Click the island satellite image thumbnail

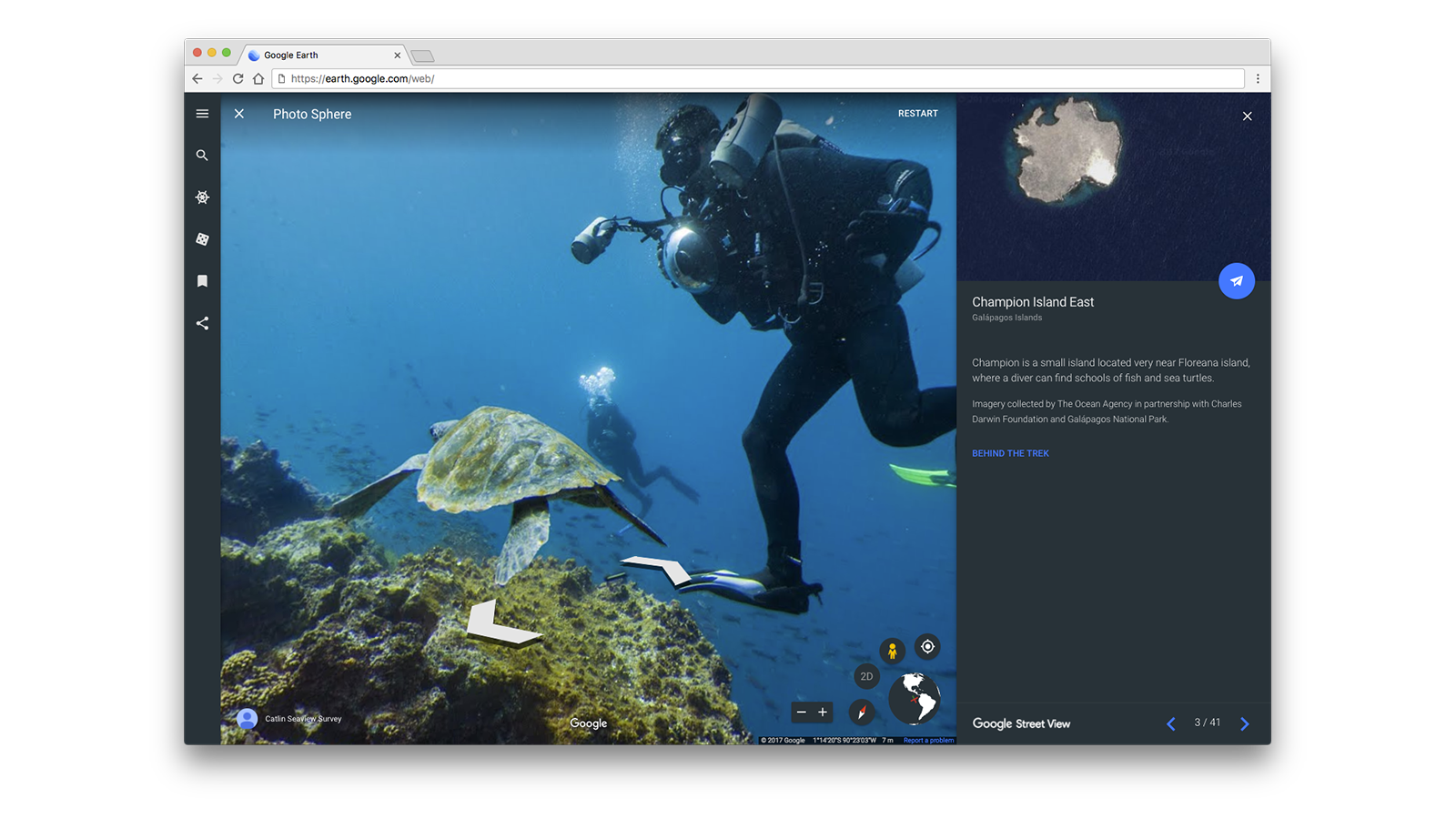point(1113,187)
